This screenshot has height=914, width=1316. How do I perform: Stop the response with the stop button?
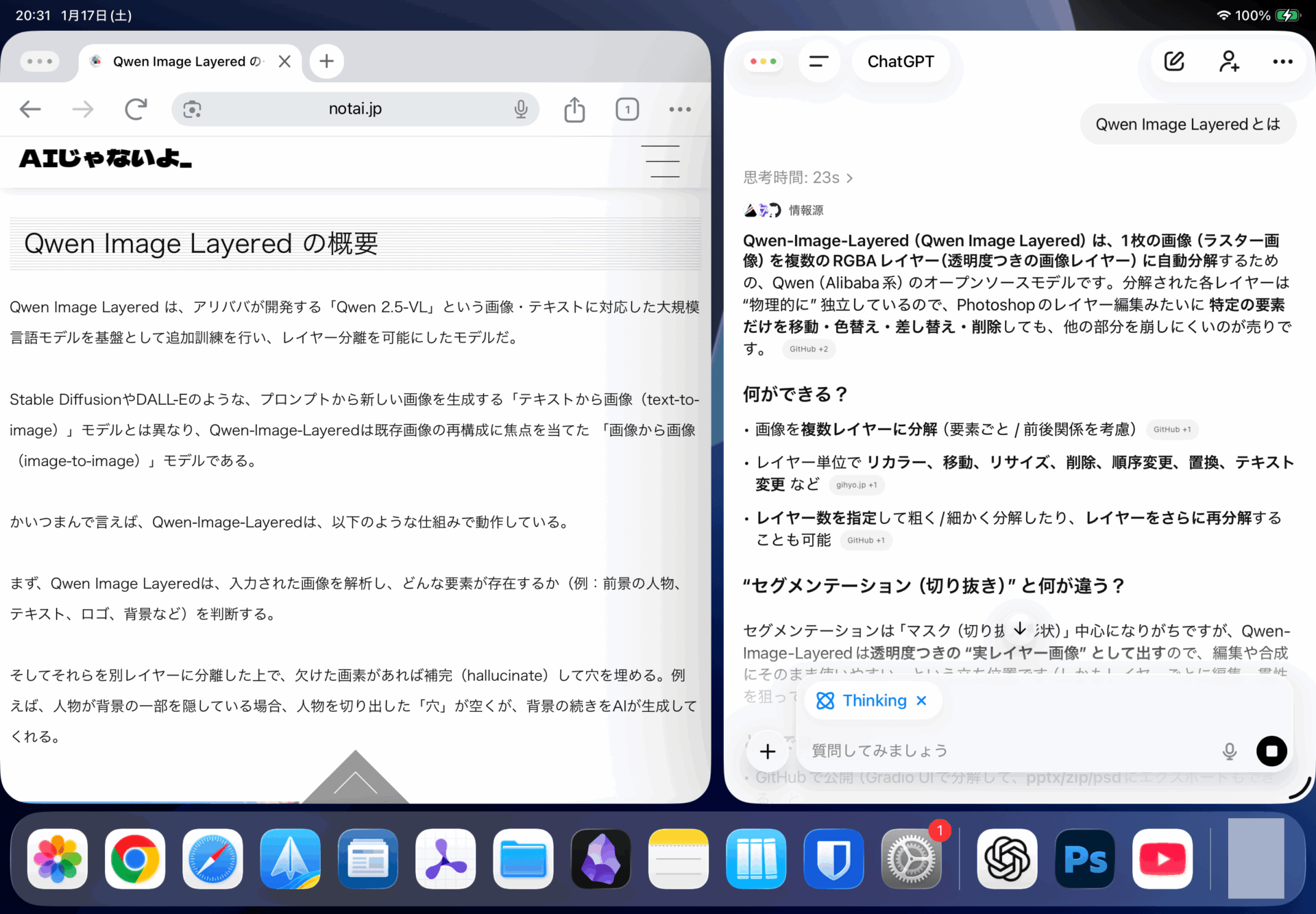[1271, 751]
